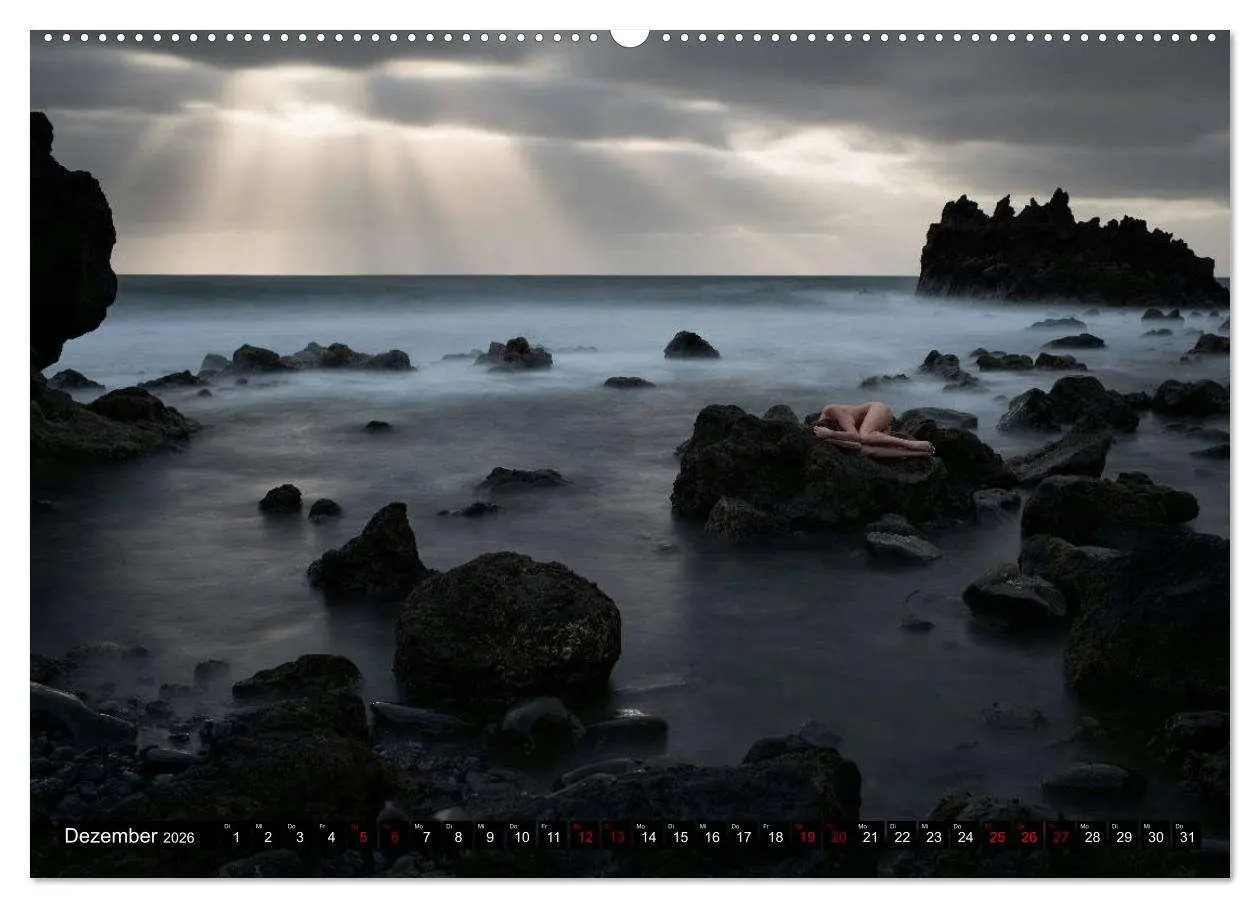Select day 22 in the calendar strip
This screenshot has width=1260, height=908.
(x=902, y=836)
